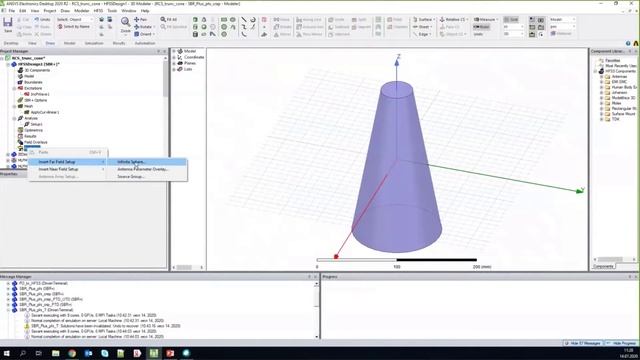The width and height of the screenshot is (640, 360).
Task: Select Results in project tree
Action: [x=30, y=136]
